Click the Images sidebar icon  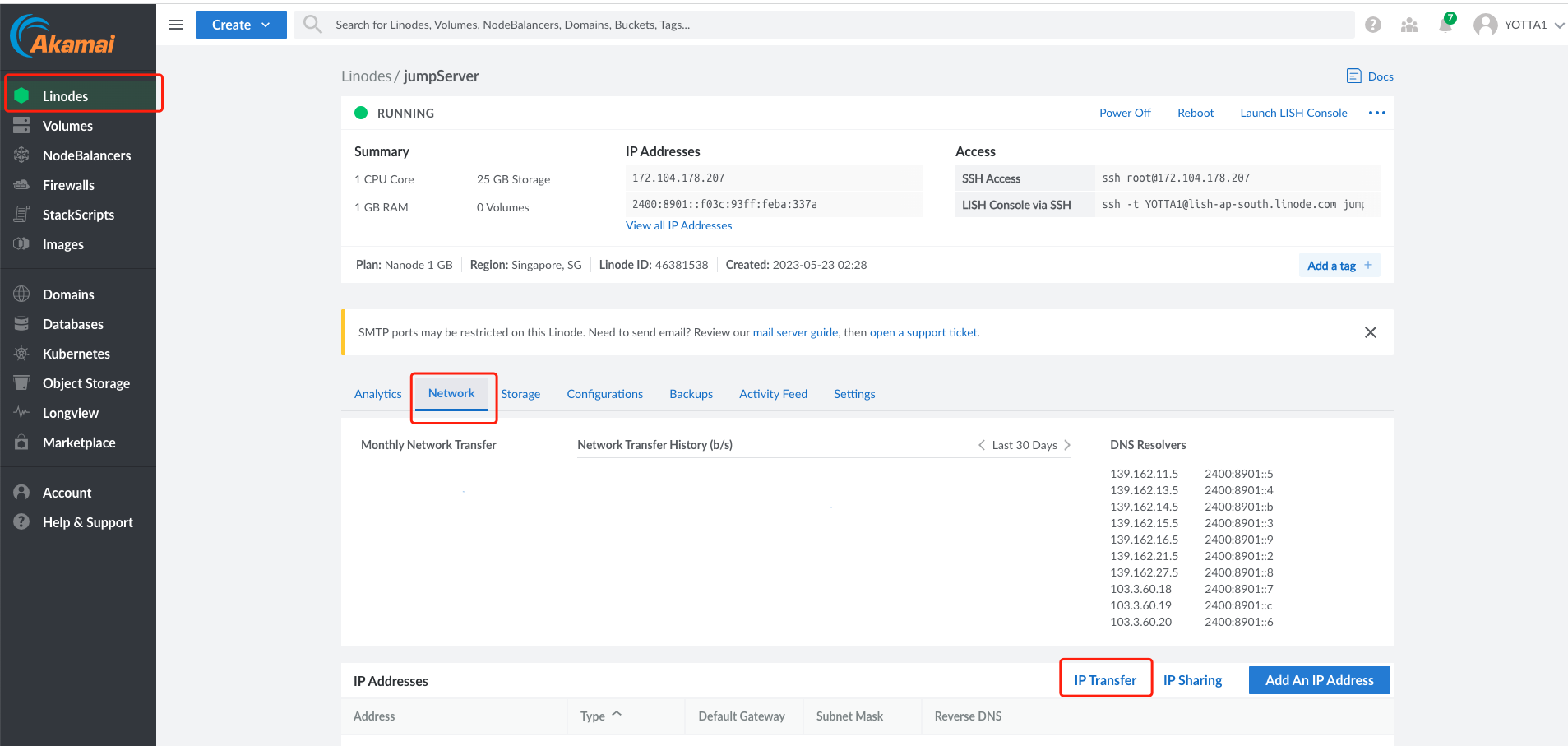click(x=21, y=243)
